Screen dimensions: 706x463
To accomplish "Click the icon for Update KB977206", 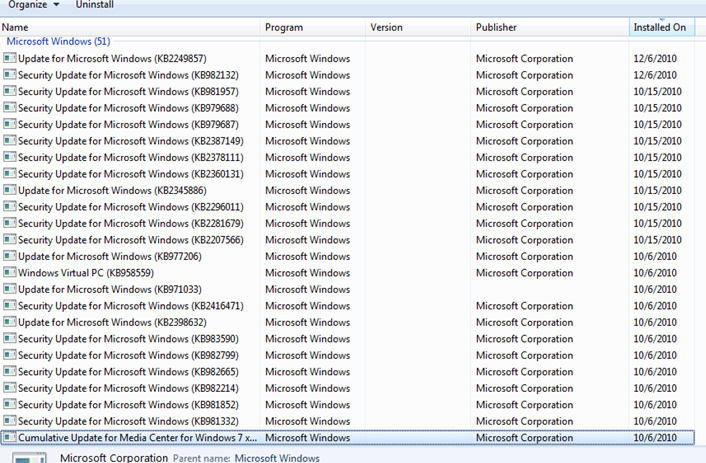I will pos(9,256).
